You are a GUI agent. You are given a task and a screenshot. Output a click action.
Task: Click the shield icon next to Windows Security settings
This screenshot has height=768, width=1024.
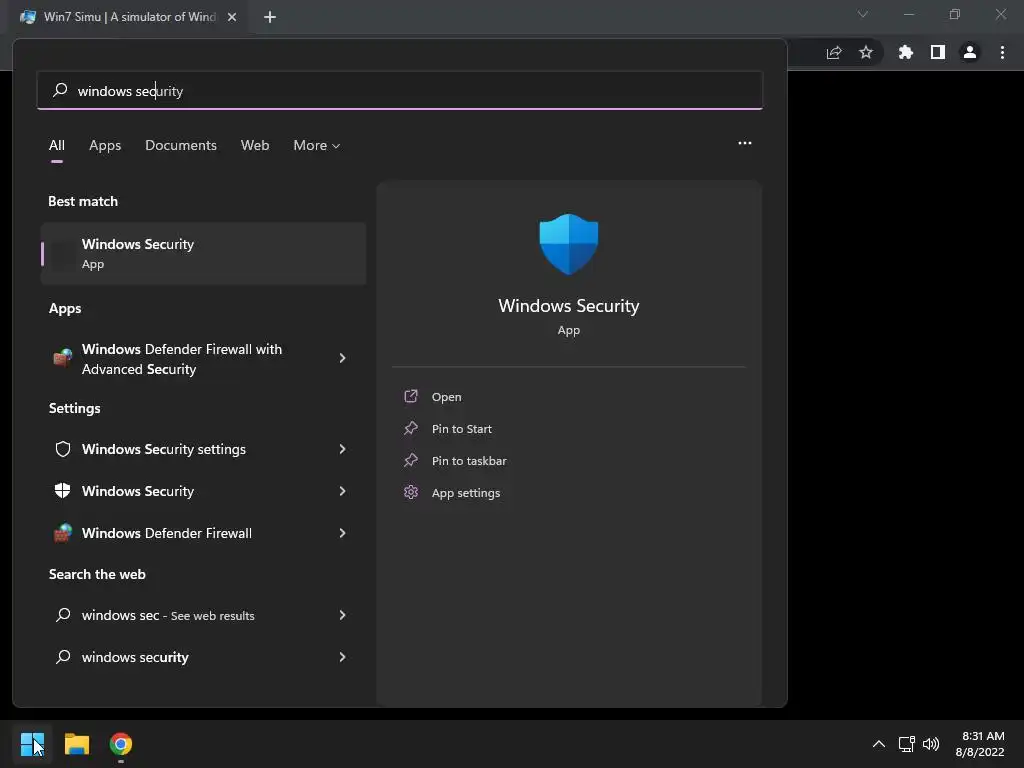point(63,449)
